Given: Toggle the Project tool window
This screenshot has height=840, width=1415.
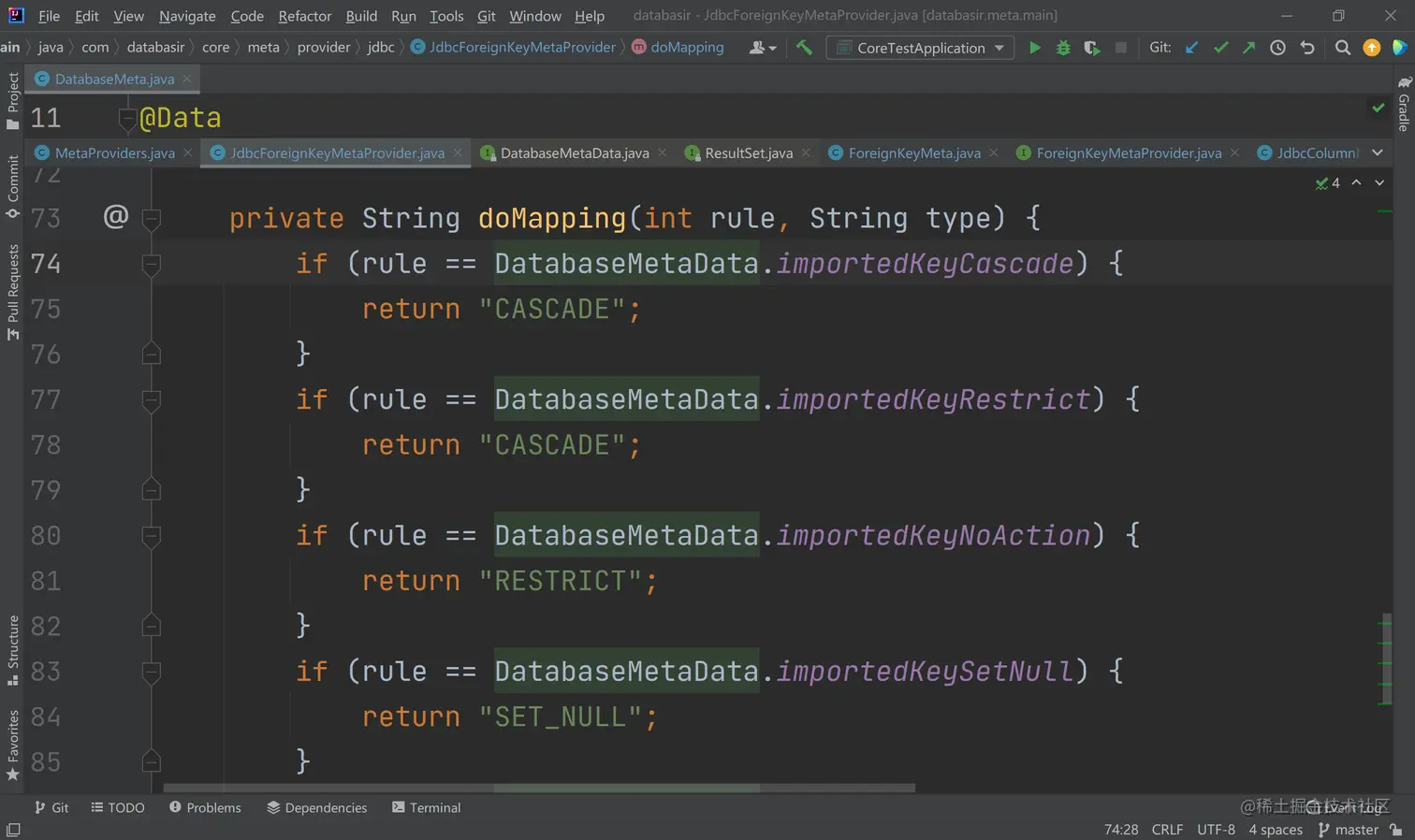Looking at the screenshot, I should (x=12, y=101).
